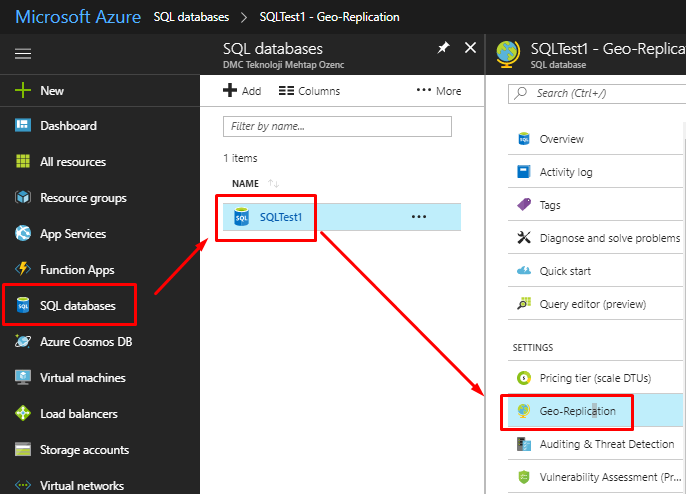Click the Diagnose wrench icon
Image resolution: width=686 pixels, height=494 pixels.
(x=524, y=238)
